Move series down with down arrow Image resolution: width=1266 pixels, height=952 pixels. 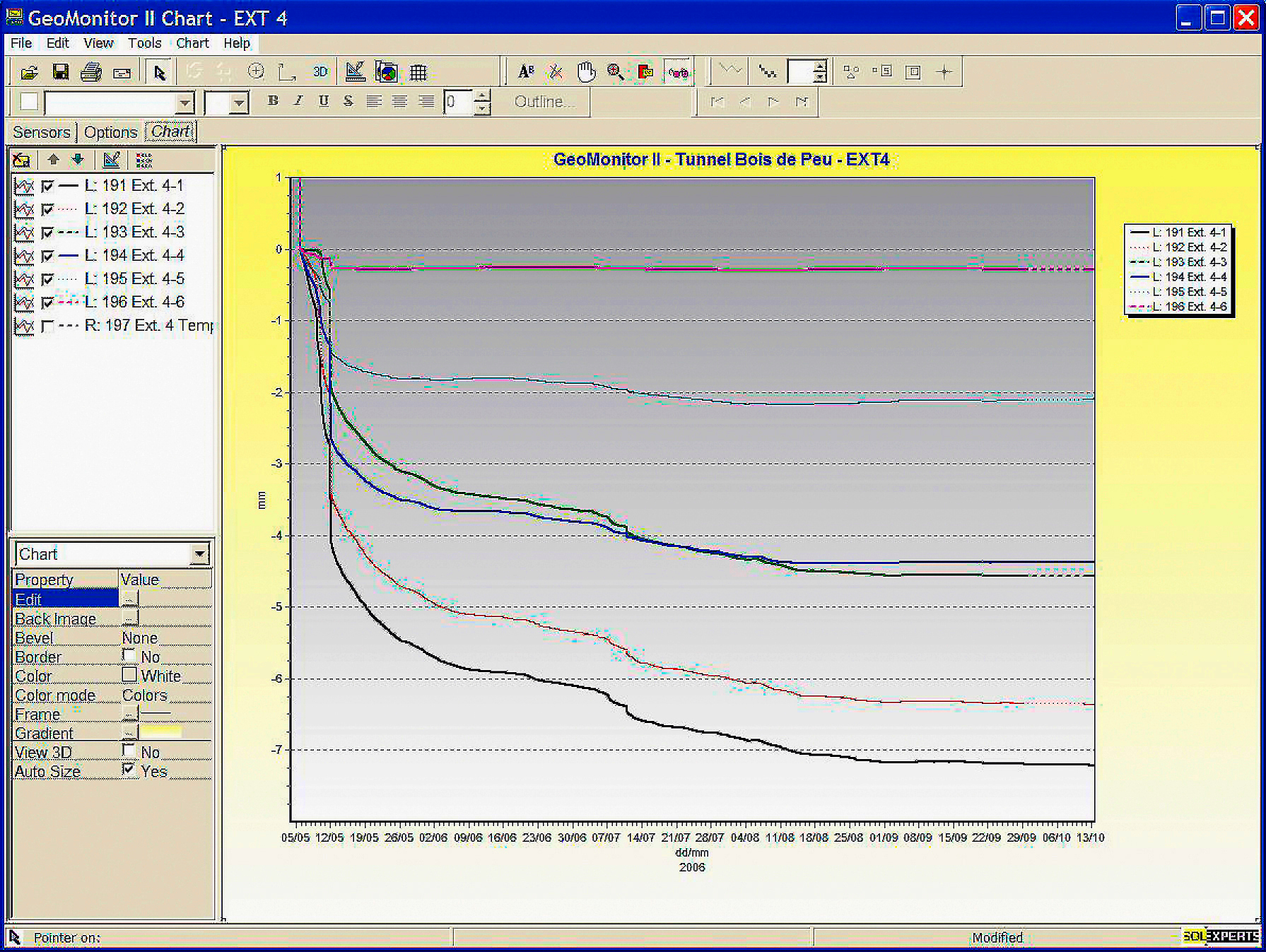78,160
